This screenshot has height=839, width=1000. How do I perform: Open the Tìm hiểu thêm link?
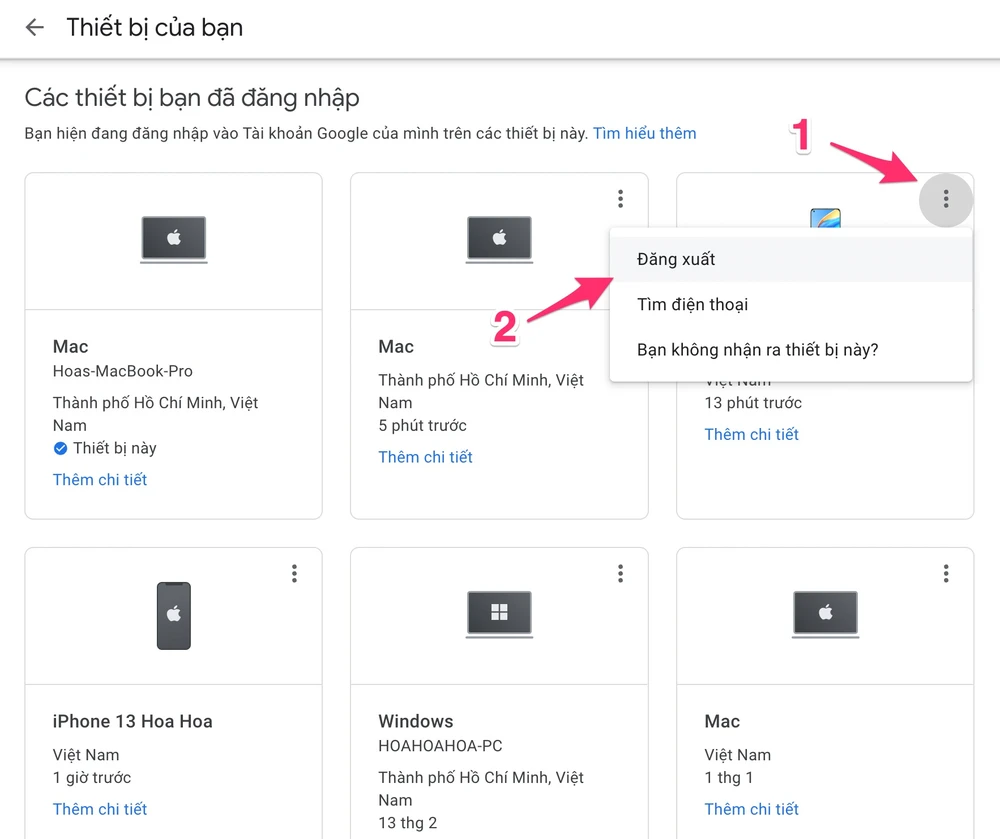(x=644, y=133)
